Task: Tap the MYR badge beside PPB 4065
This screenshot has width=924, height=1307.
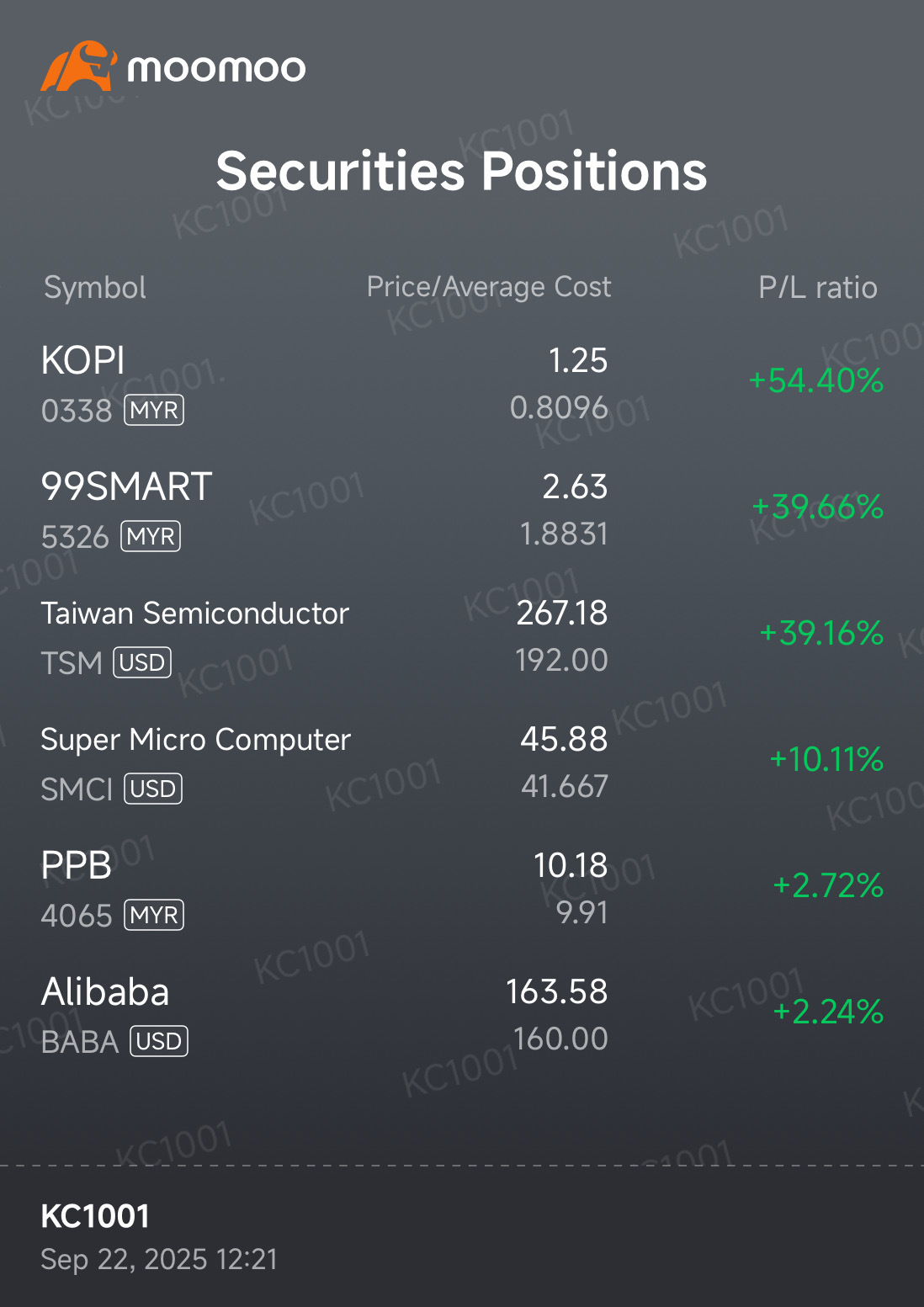Action: point(154,916)
